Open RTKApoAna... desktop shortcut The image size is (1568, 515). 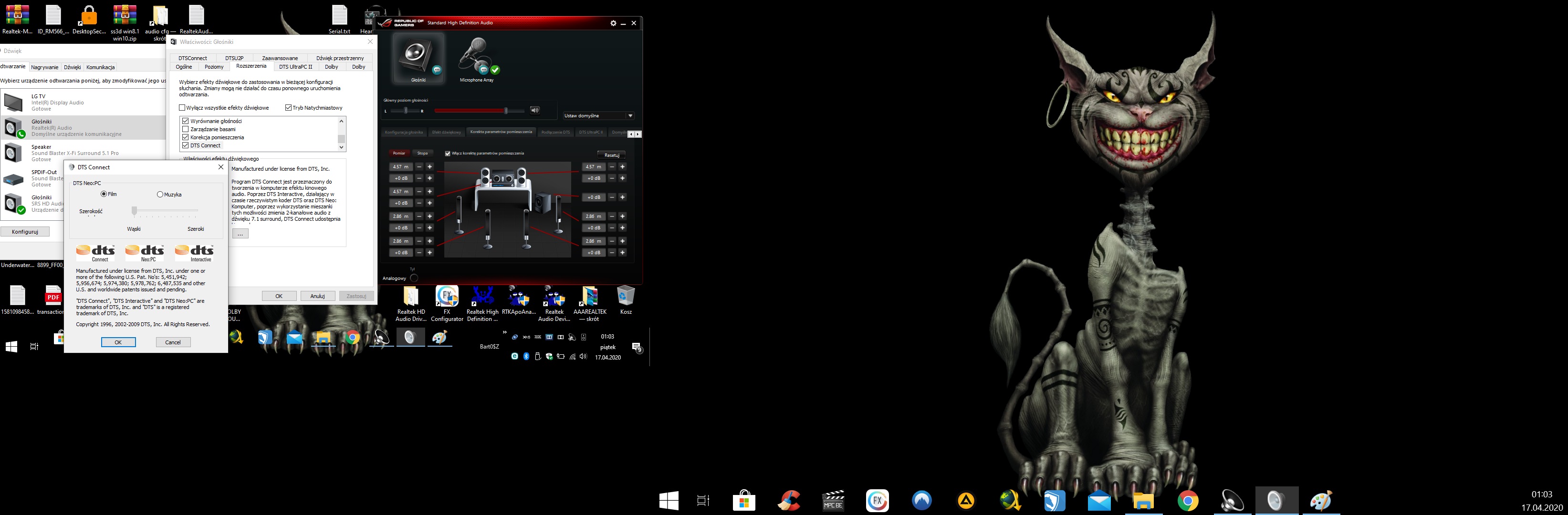pos(519,300)
